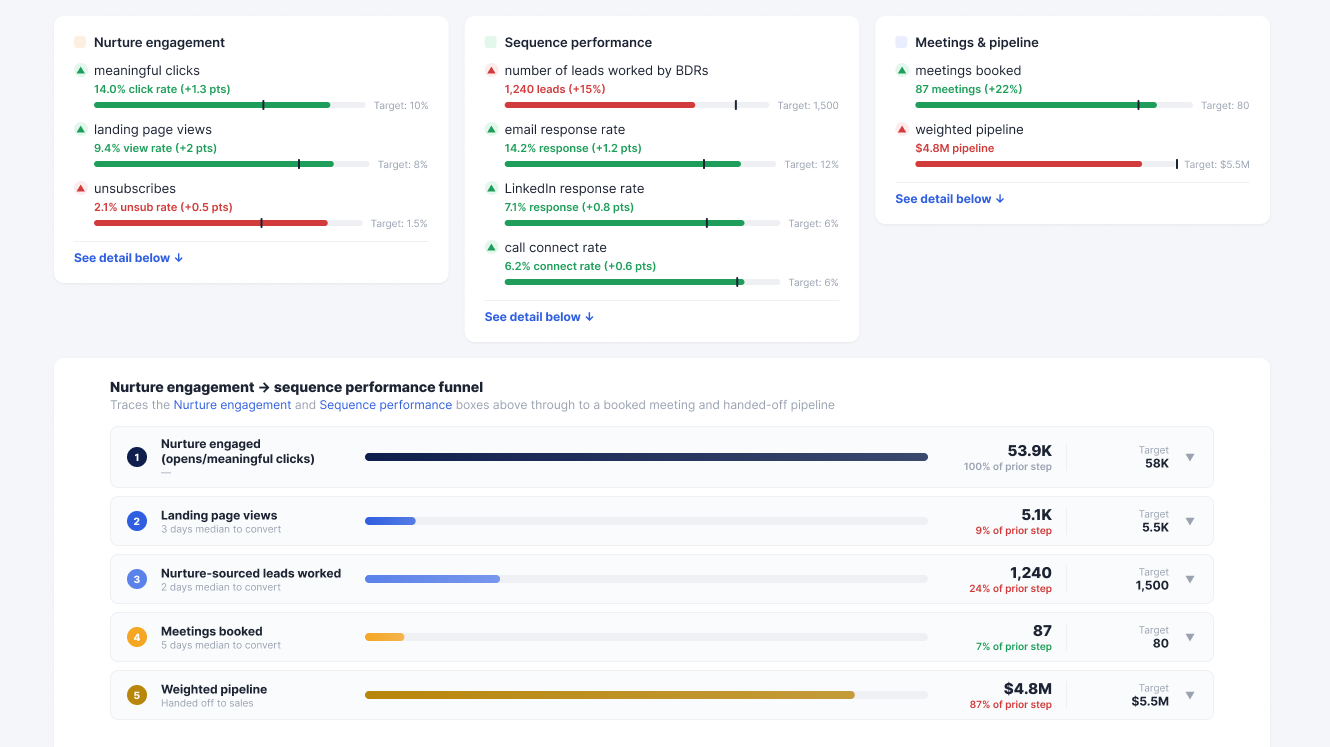The height and width of the screenshot is (747, 1330).
Task: Click the green swatch next to Sequence performance title
Action: [x=491, y=43]
